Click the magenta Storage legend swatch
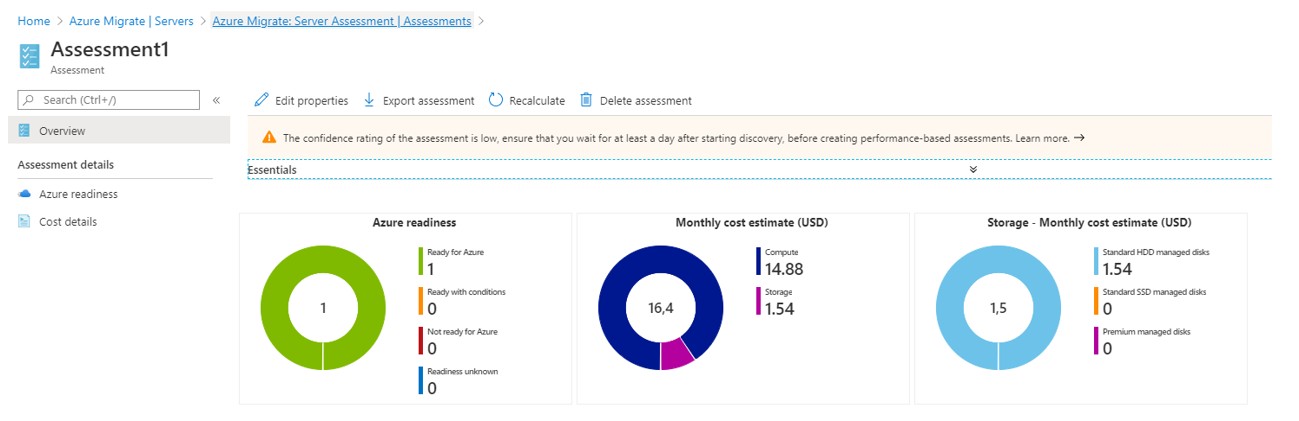The width and height of the screenshot is (1299, 421). tap(759, 301)
